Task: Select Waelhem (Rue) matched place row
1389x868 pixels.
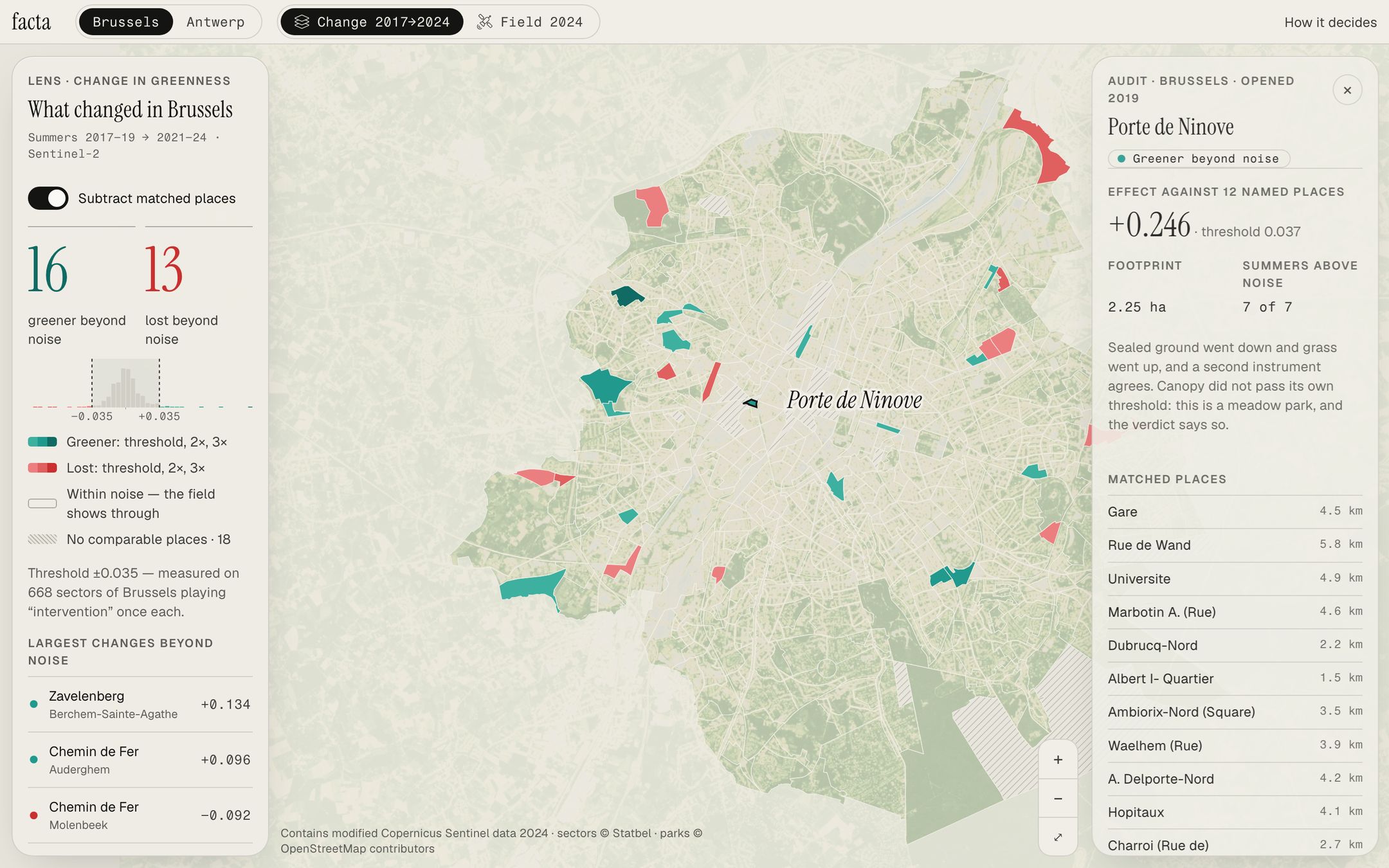Action: [1235, 745]
